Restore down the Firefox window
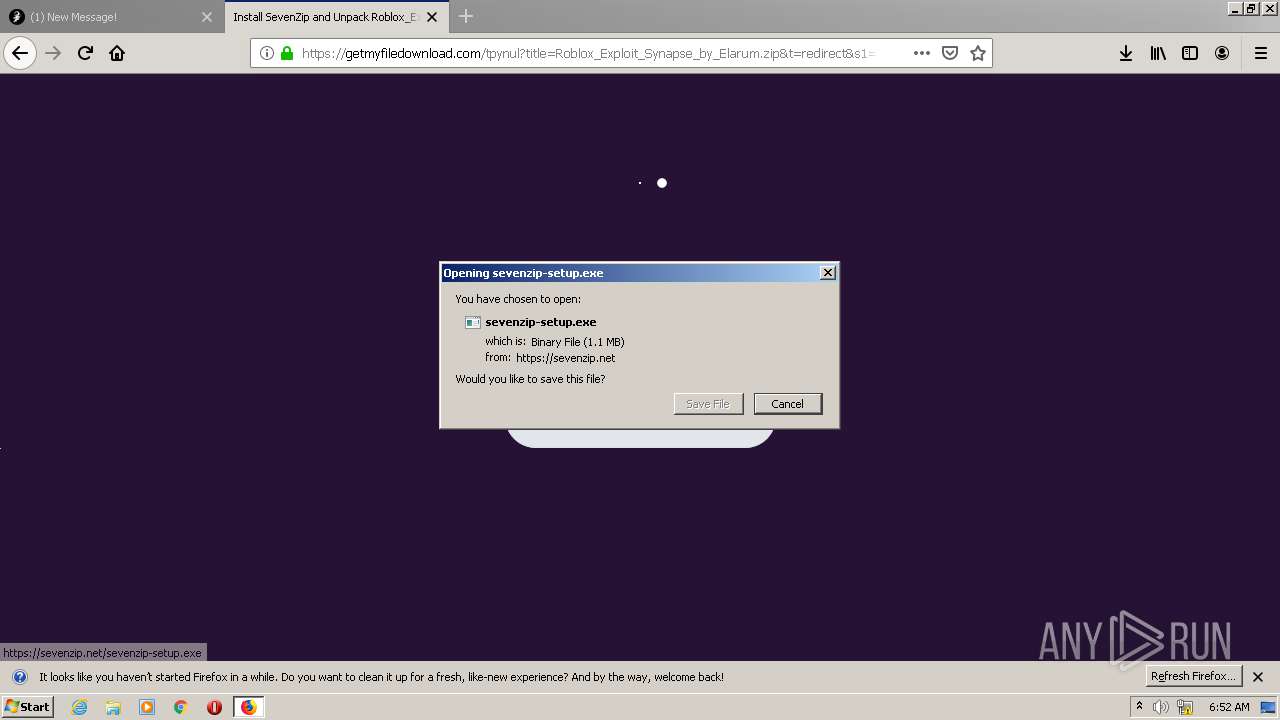Screen dimensions: 1280x720 coord(1251,8)
